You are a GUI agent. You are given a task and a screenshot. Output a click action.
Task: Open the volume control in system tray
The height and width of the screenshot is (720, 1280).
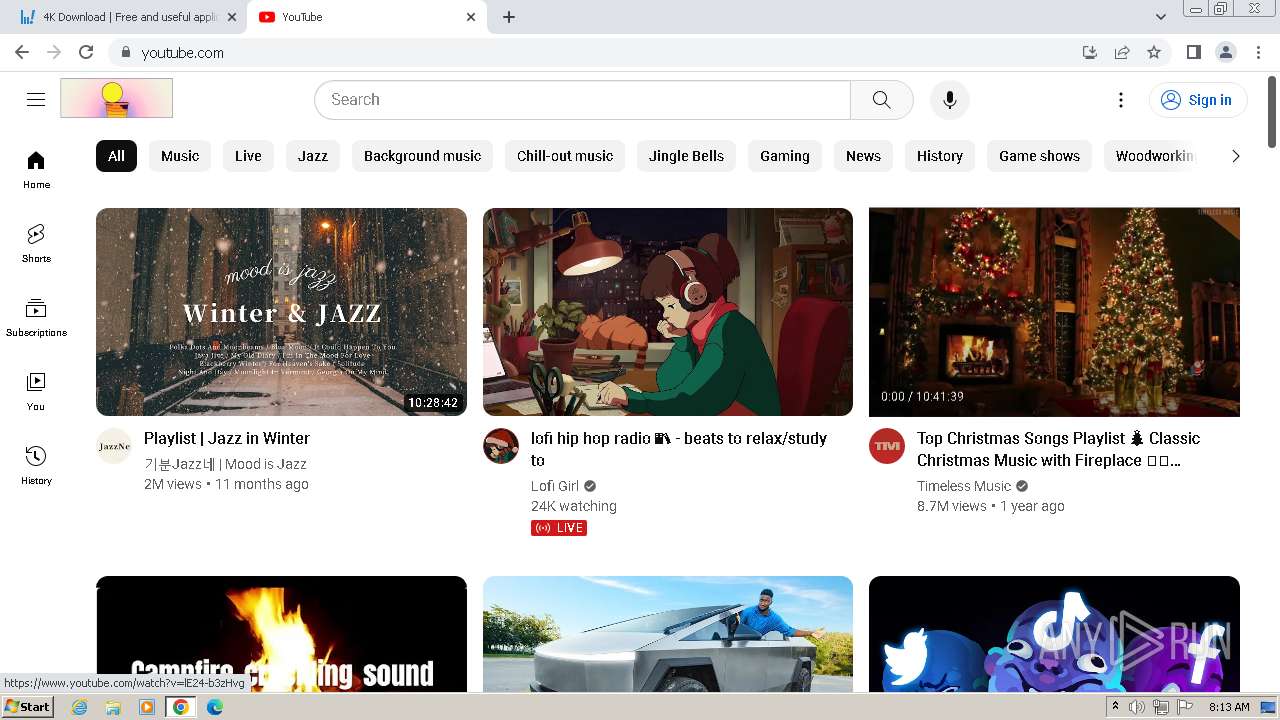pos(1137,706)
